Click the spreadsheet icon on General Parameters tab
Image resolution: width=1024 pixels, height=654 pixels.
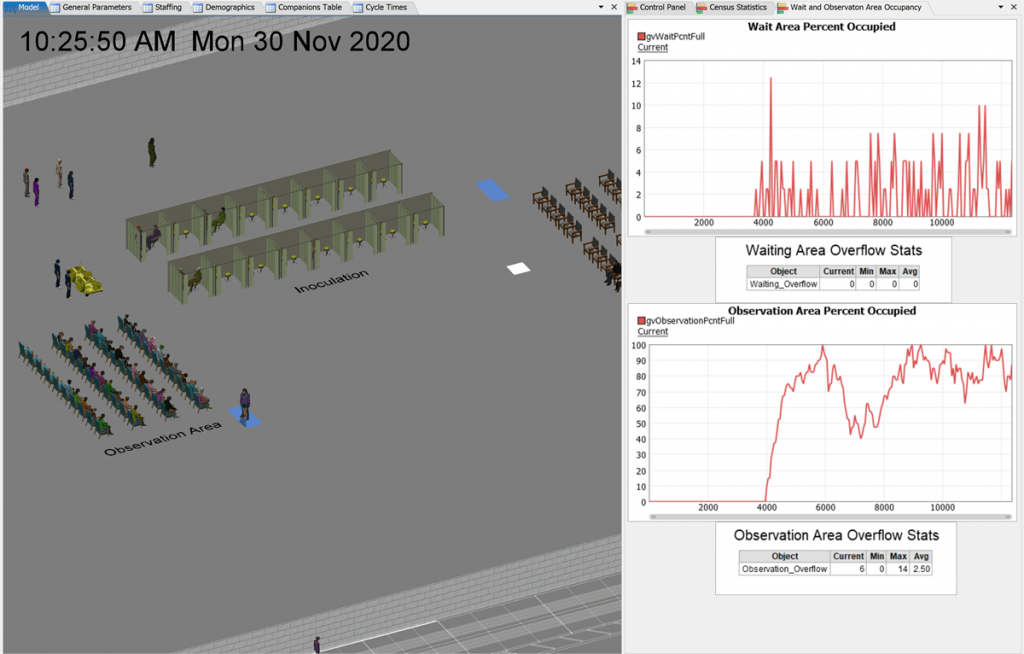pyautogui.click(x=56, y=6)
